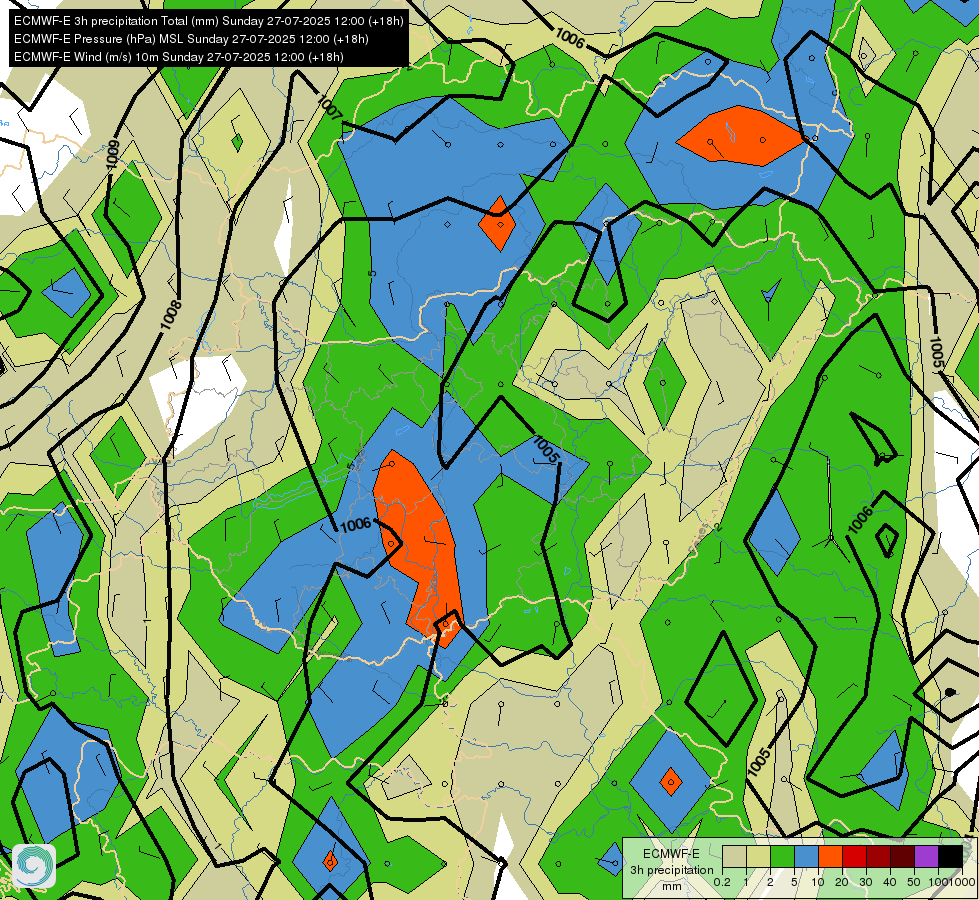Click the swirl logo icon at bottom-left
Viewport: 979px width, 900px height.
[34, 866]
